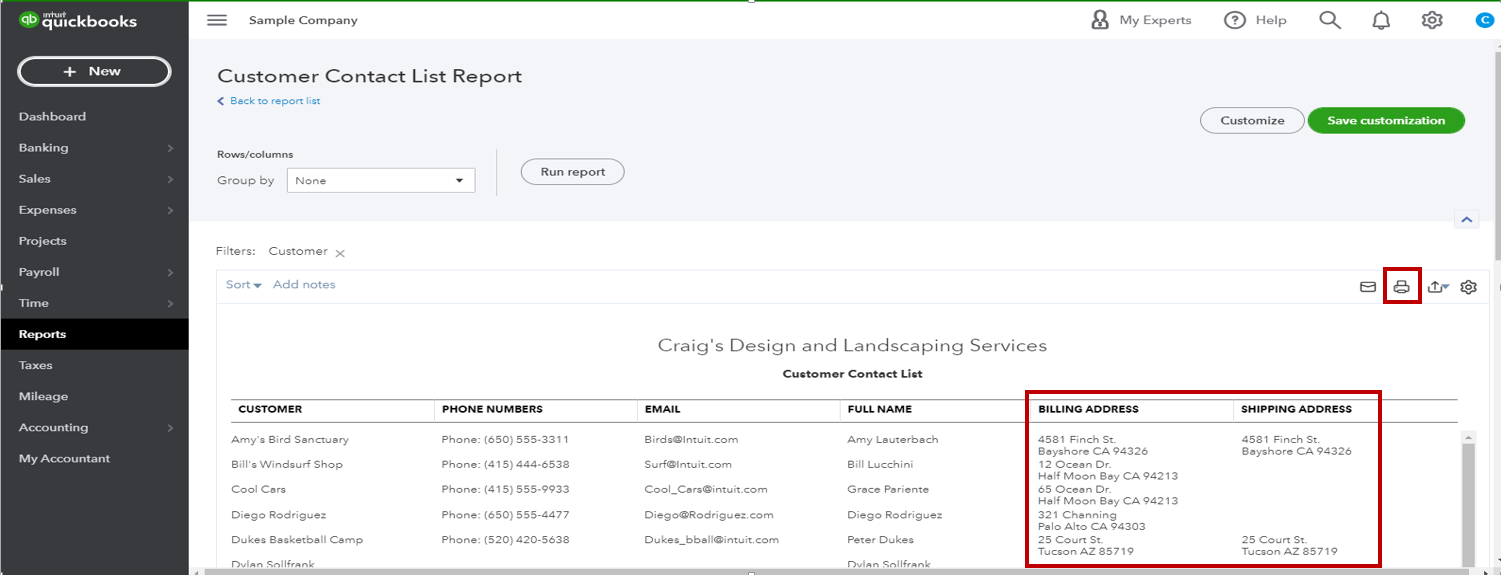Screen dimensions: 1501x575
Task: Remove the Customer filter
Action: tap(340, 253)
